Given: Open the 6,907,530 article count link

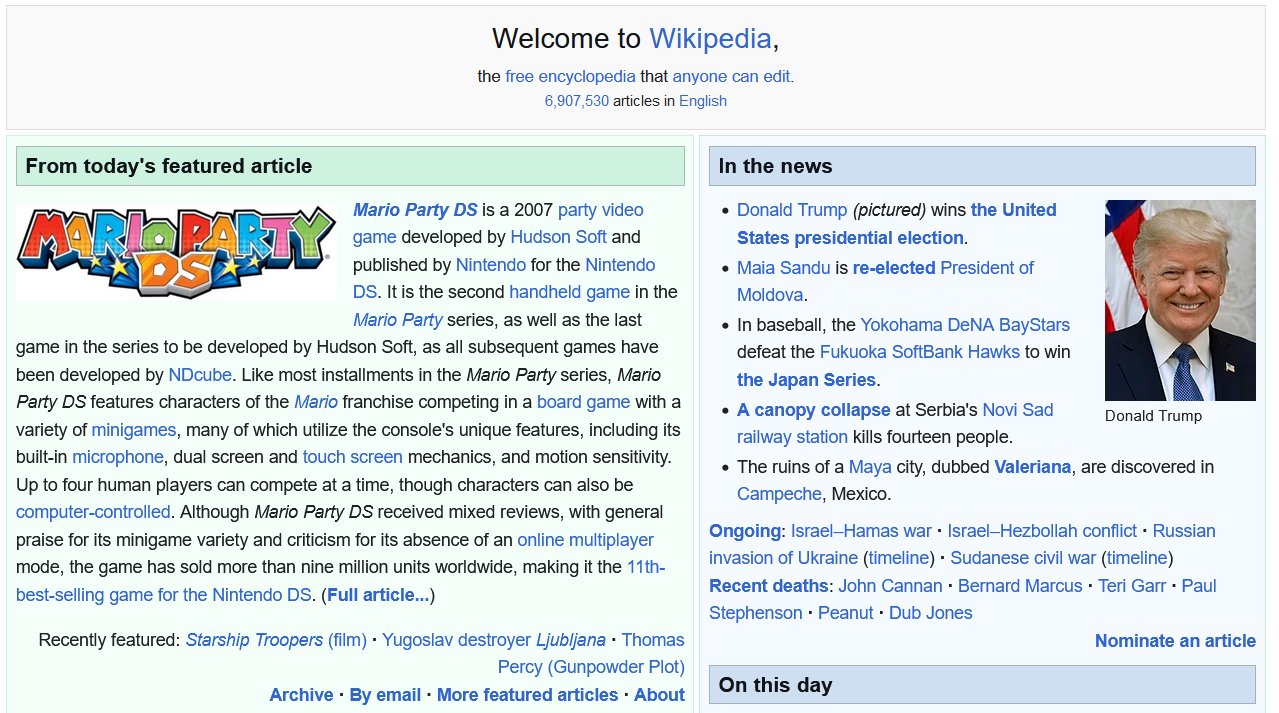Looking at the screenshot, I should [x=577, y=101].
